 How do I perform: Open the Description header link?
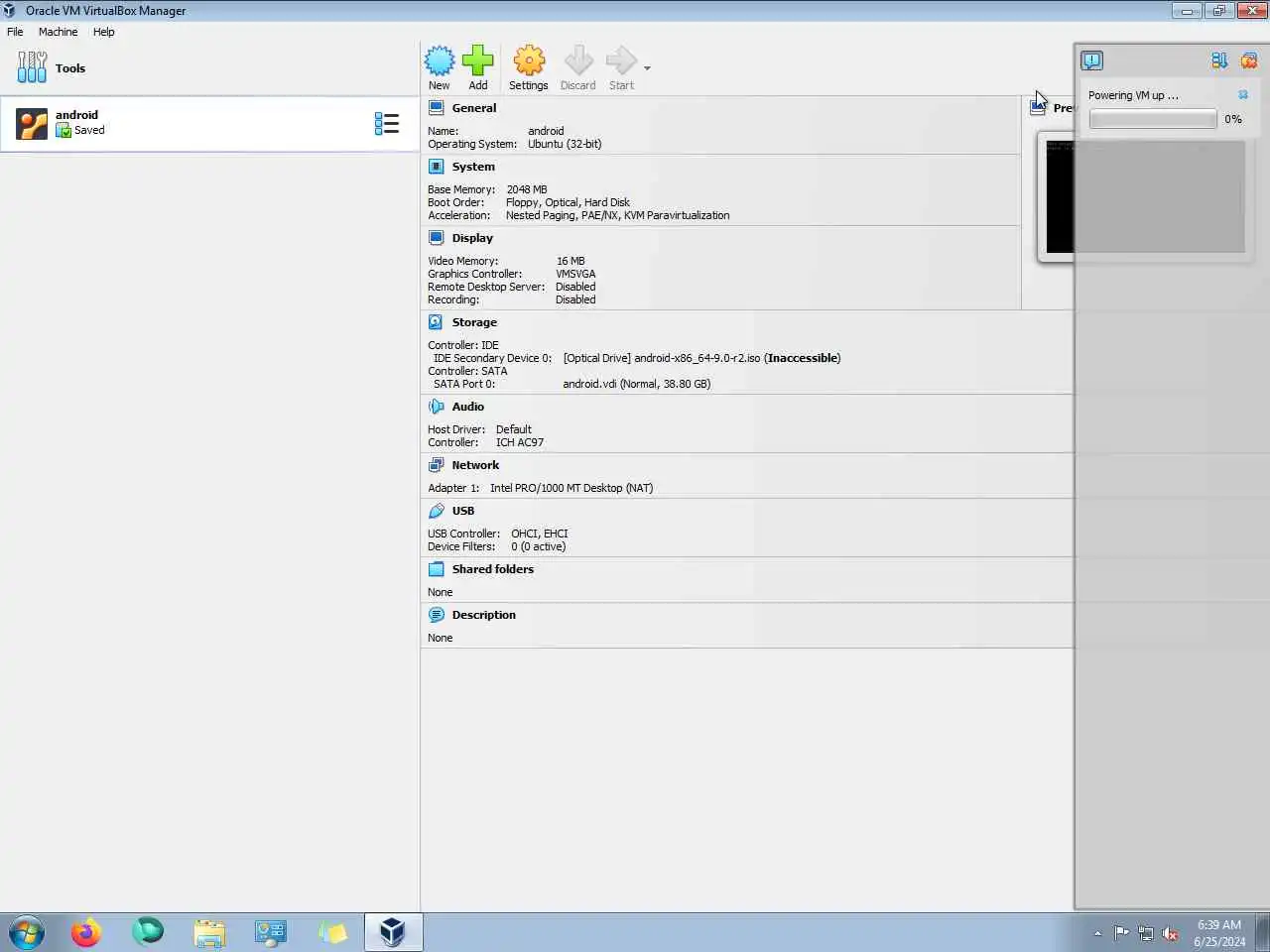point(484,615)
